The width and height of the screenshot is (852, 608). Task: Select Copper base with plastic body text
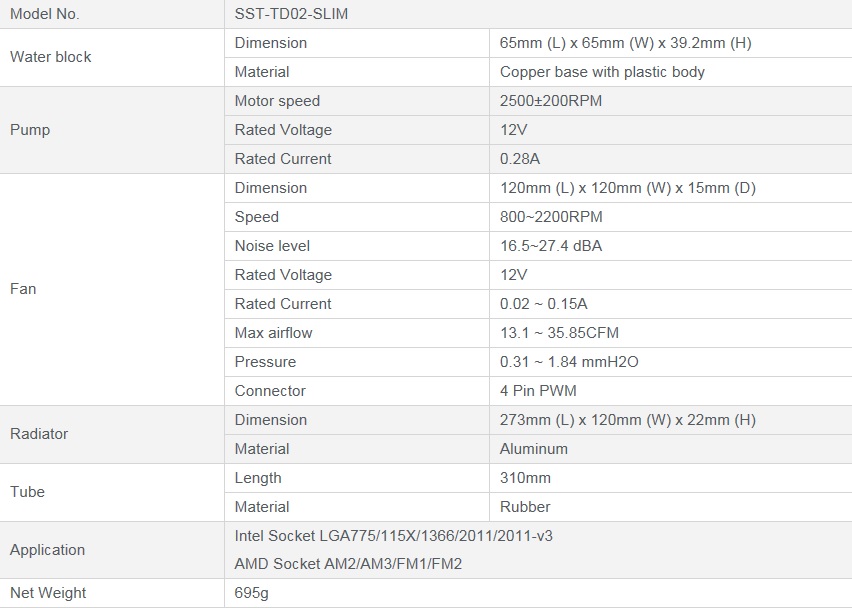click(602, 72)
